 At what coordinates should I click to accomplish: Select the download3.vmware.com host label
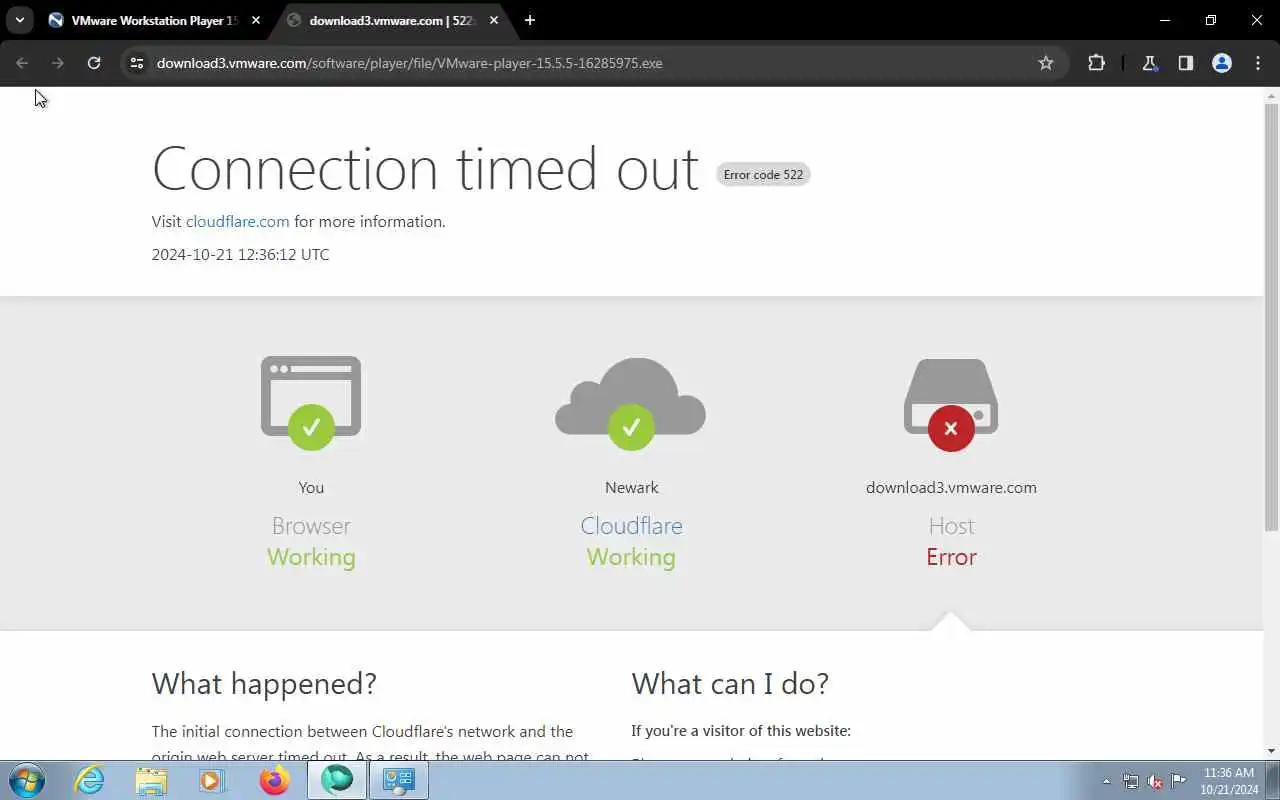(951, 488)
